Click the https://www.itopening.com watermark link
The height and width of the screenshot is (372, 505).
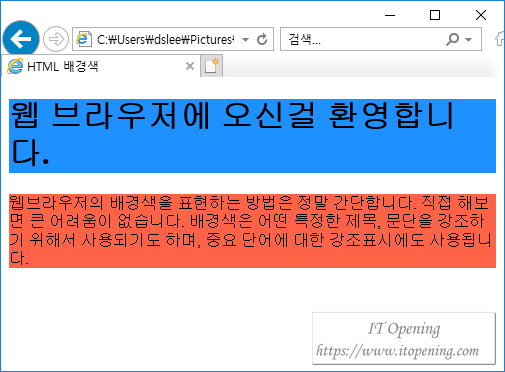tap(397, 351)
